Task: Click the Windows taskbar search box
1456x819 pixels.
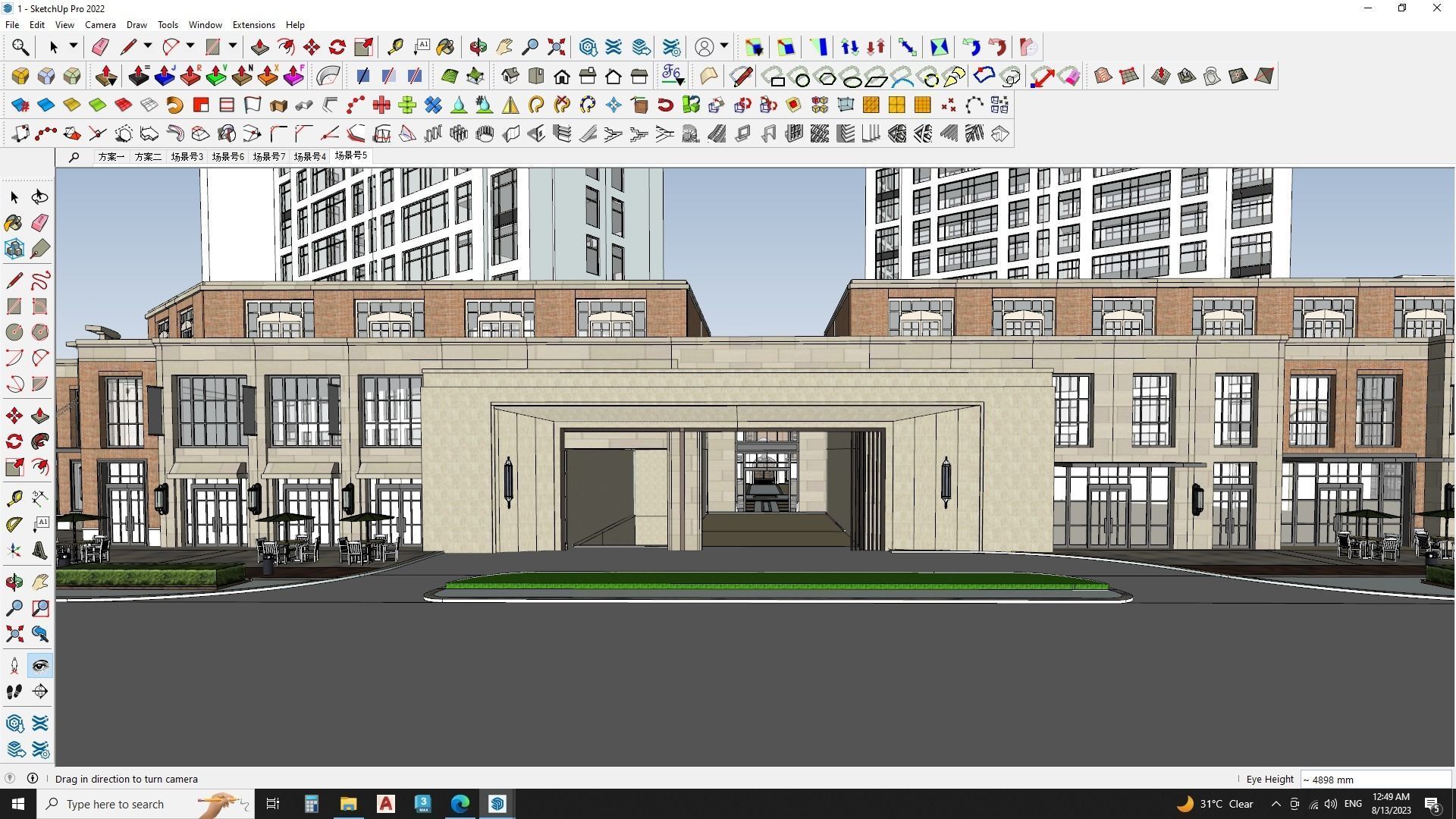Action: (146, 804)
